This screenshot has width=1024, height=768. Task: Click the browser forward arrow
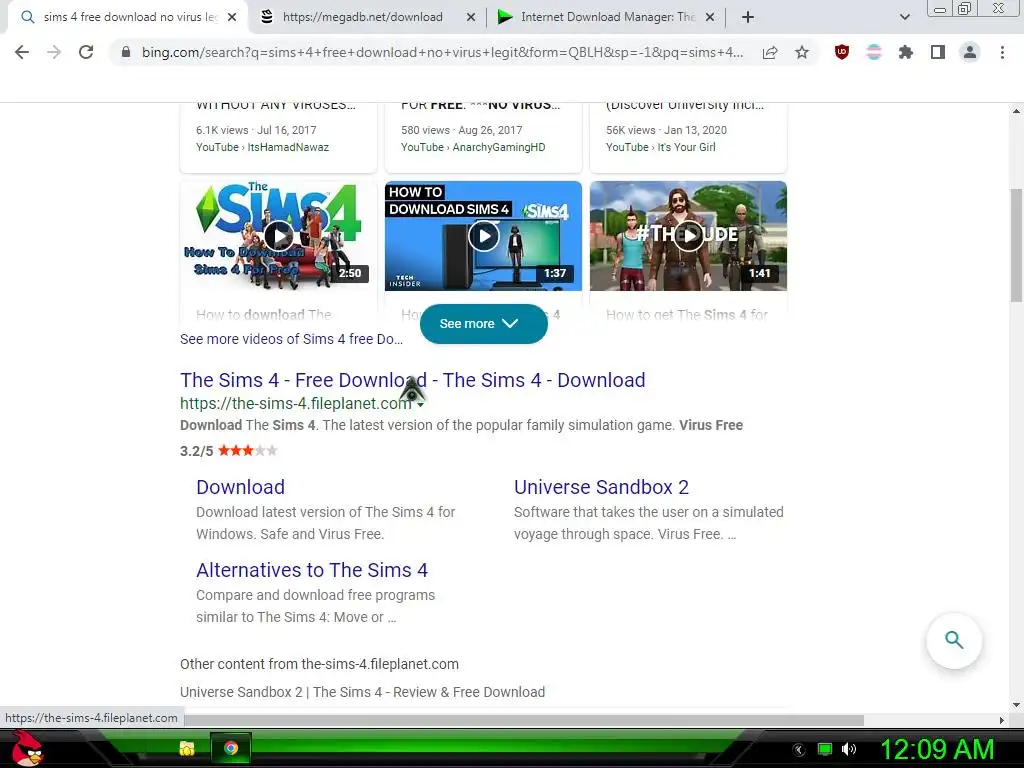54,52
